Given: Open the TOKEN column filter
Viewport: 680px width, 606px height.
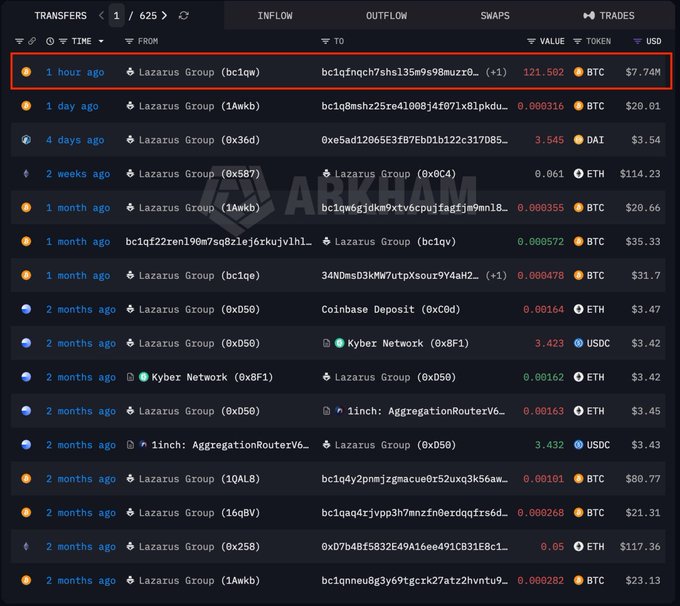Looking at the screenshot, I should tap(577, 41).
